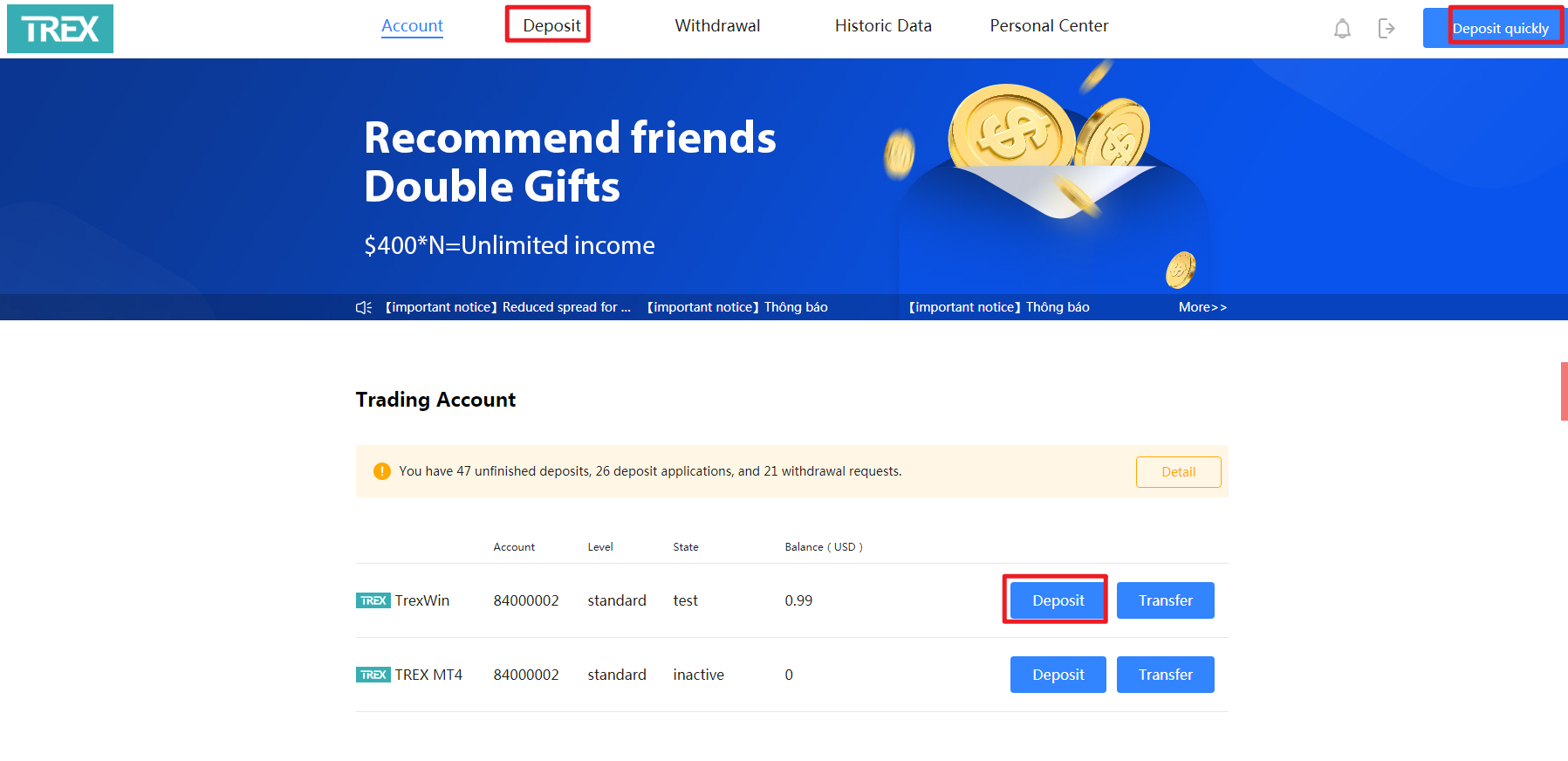Open Personal Center

(x=1049, y=26)
